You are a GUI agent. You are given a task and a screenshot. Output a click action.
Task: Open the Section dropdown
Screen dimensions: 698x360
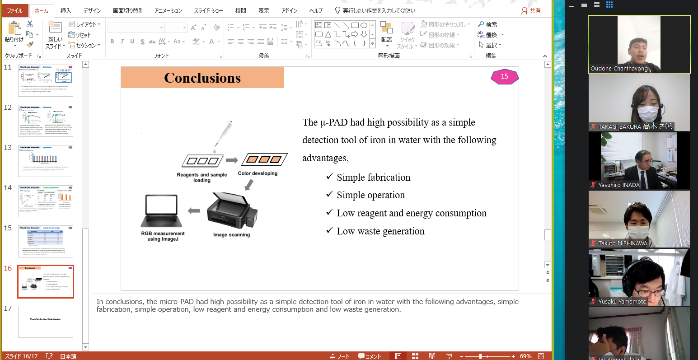pos(84,44)
